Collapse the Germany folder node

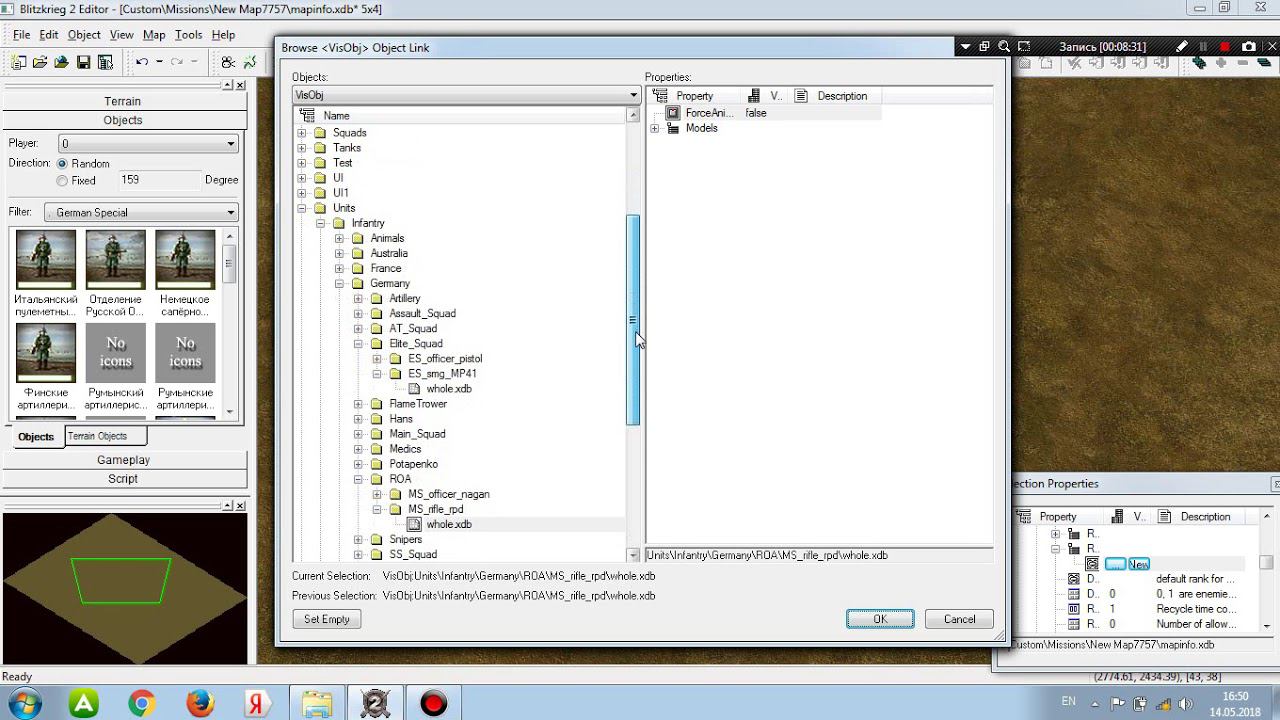[339, 284]
